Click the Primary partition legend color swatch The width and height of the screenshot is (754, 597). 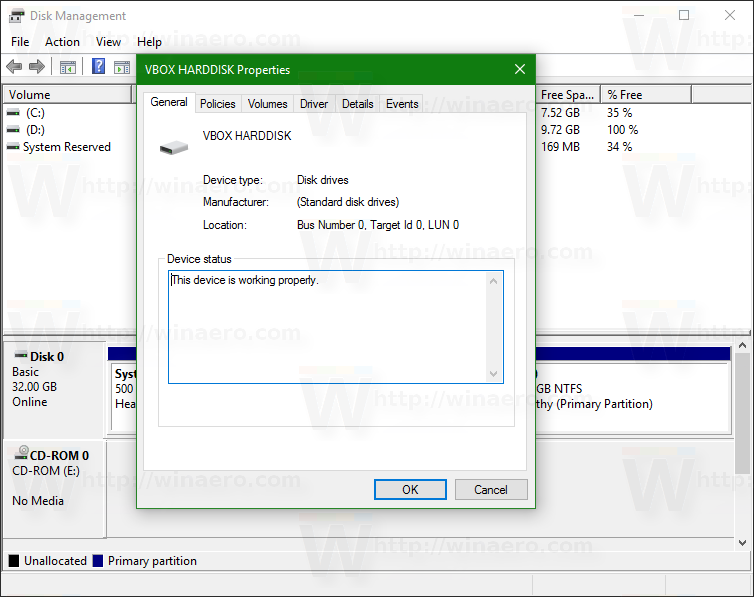pyautogui.click(x=98, y=561)
